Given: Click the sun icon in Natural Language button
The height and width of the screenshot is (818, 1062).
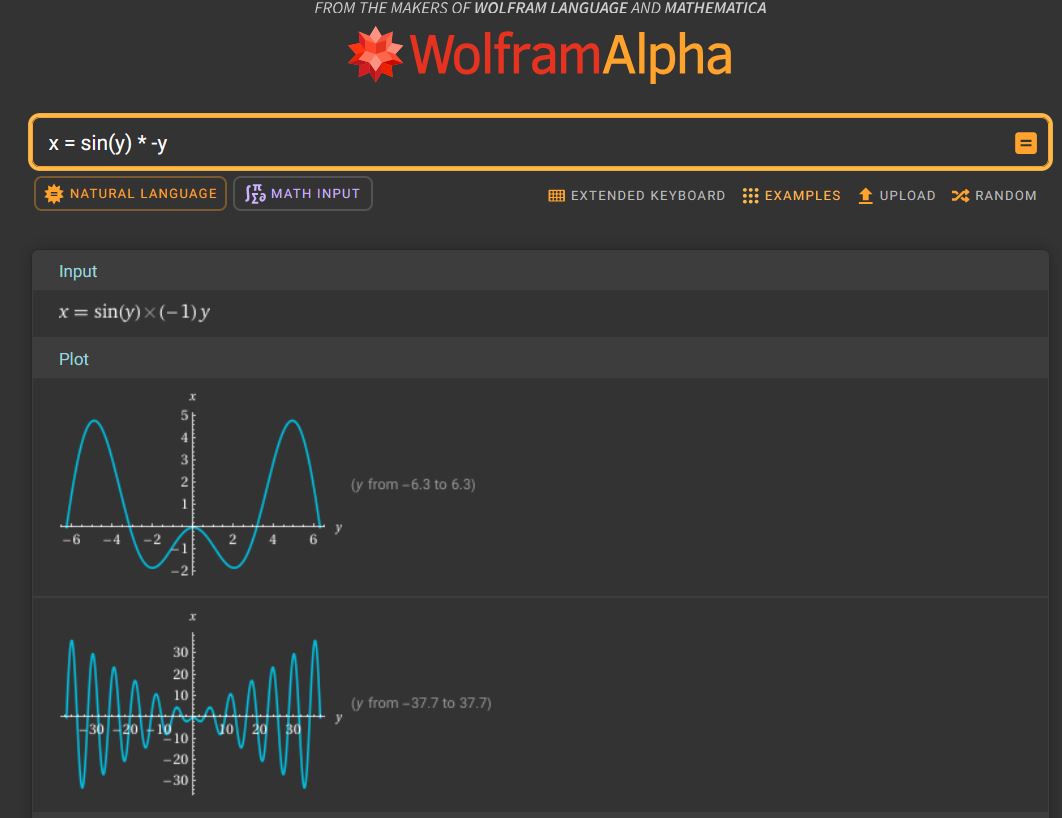Looking at the screenshot, I should pos(54,194).
